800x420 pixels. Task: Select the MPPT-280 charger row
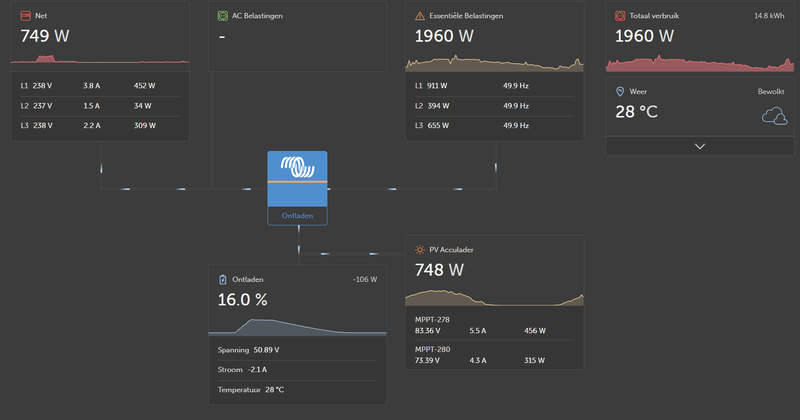[494, 355]
